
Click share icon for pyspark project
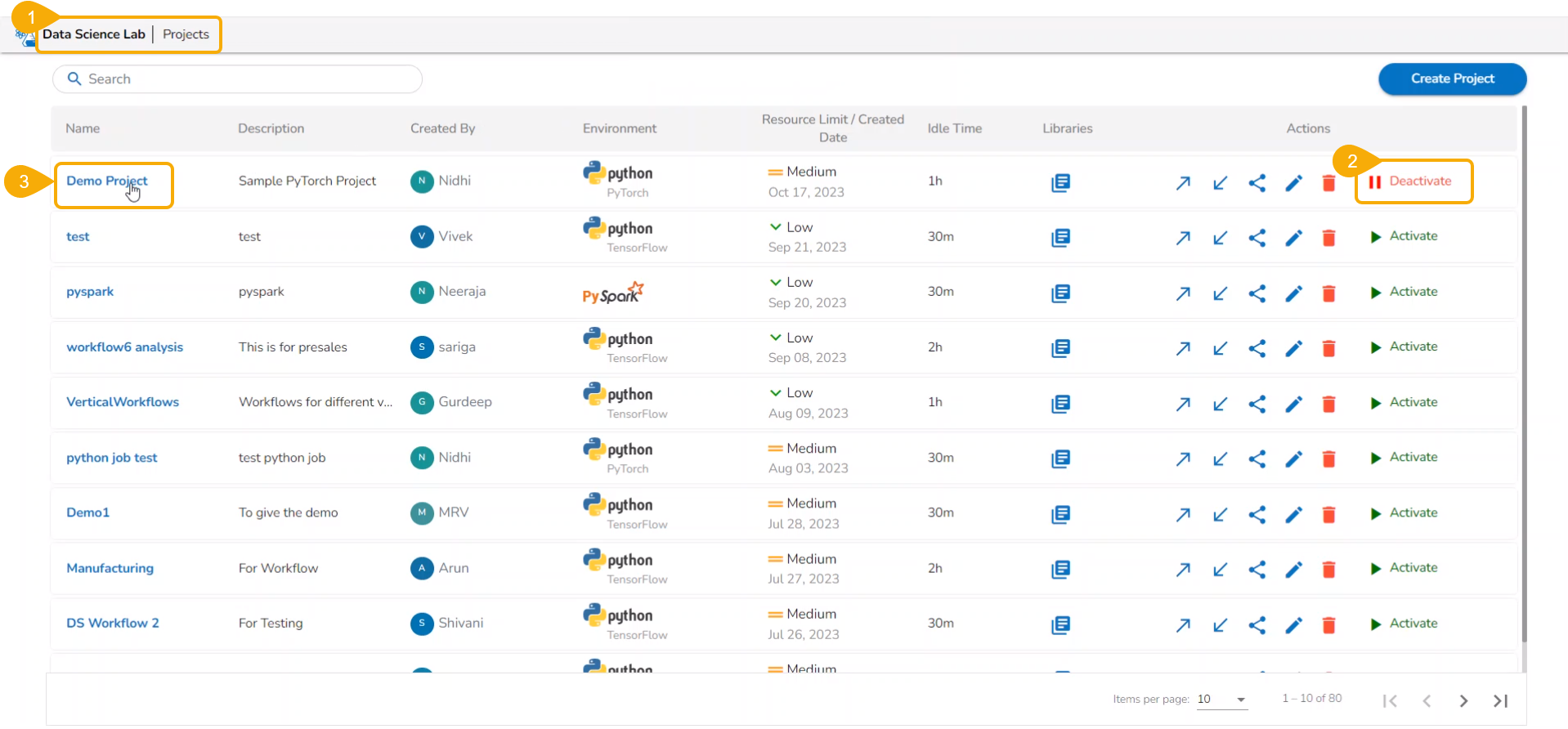point(1257,293)
